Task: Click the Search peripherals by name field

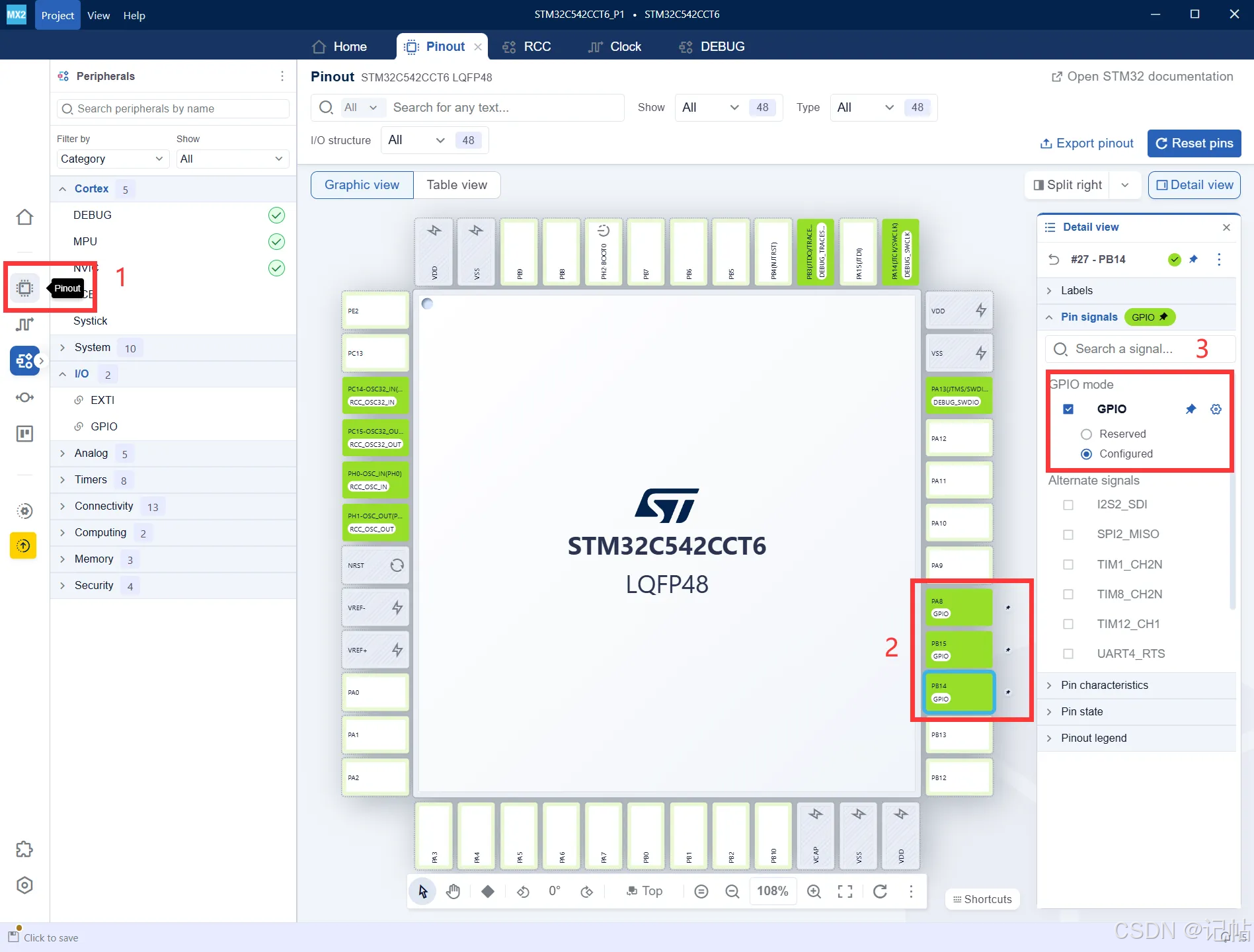Action: (x=173, y=108)
